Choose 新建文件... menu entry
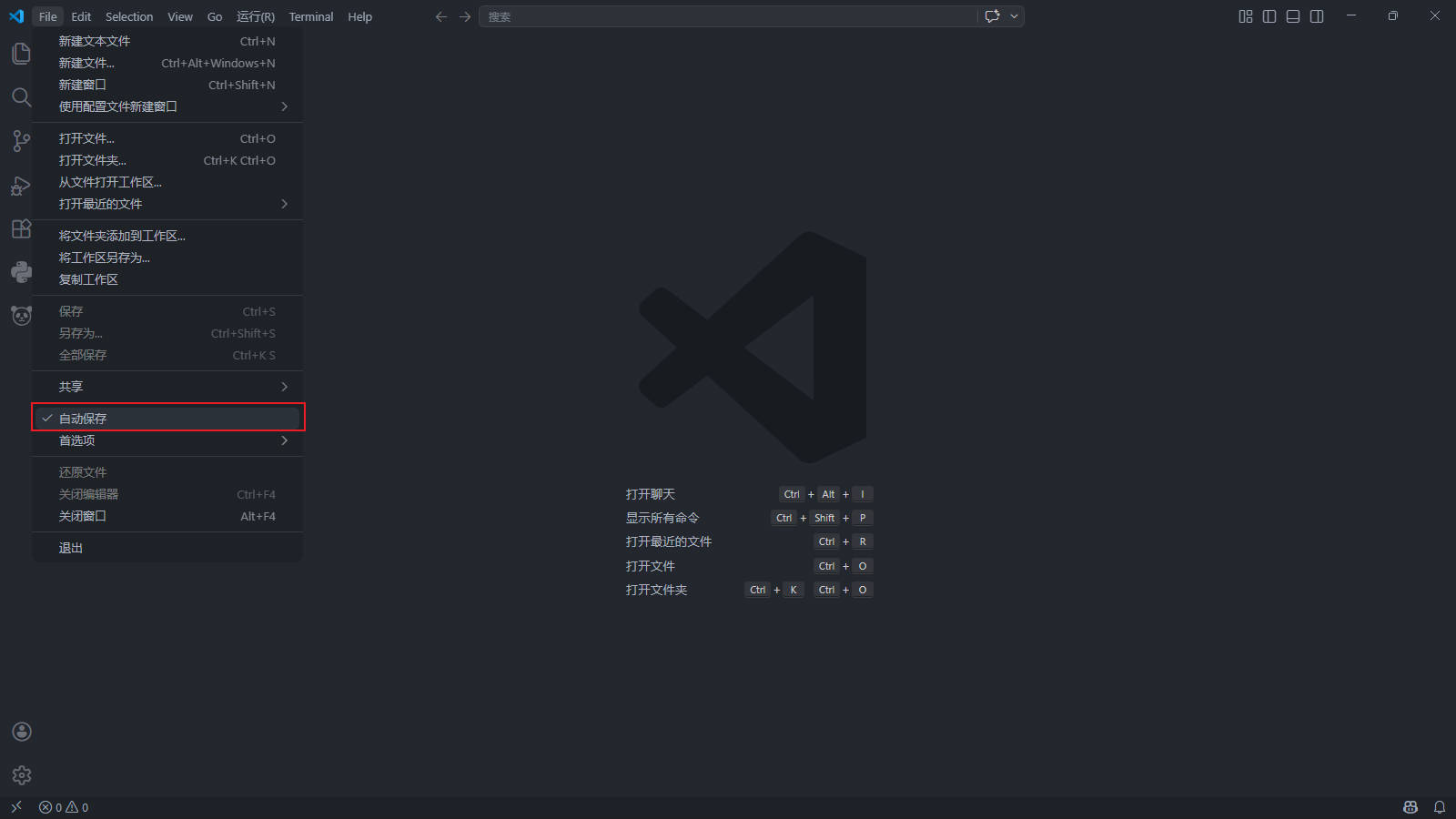 [167, 63]
